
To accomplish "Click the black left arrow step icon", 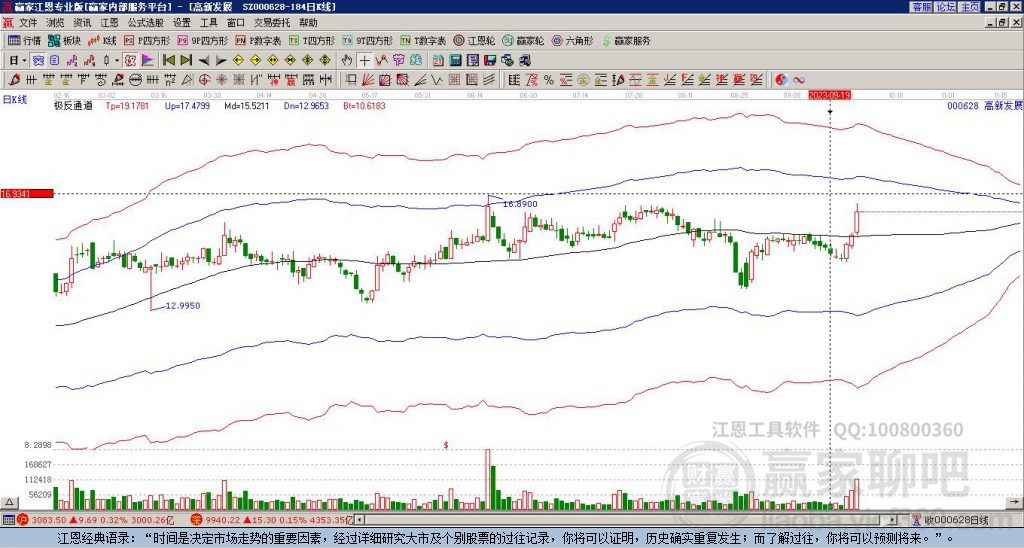I will coord(204,61).
